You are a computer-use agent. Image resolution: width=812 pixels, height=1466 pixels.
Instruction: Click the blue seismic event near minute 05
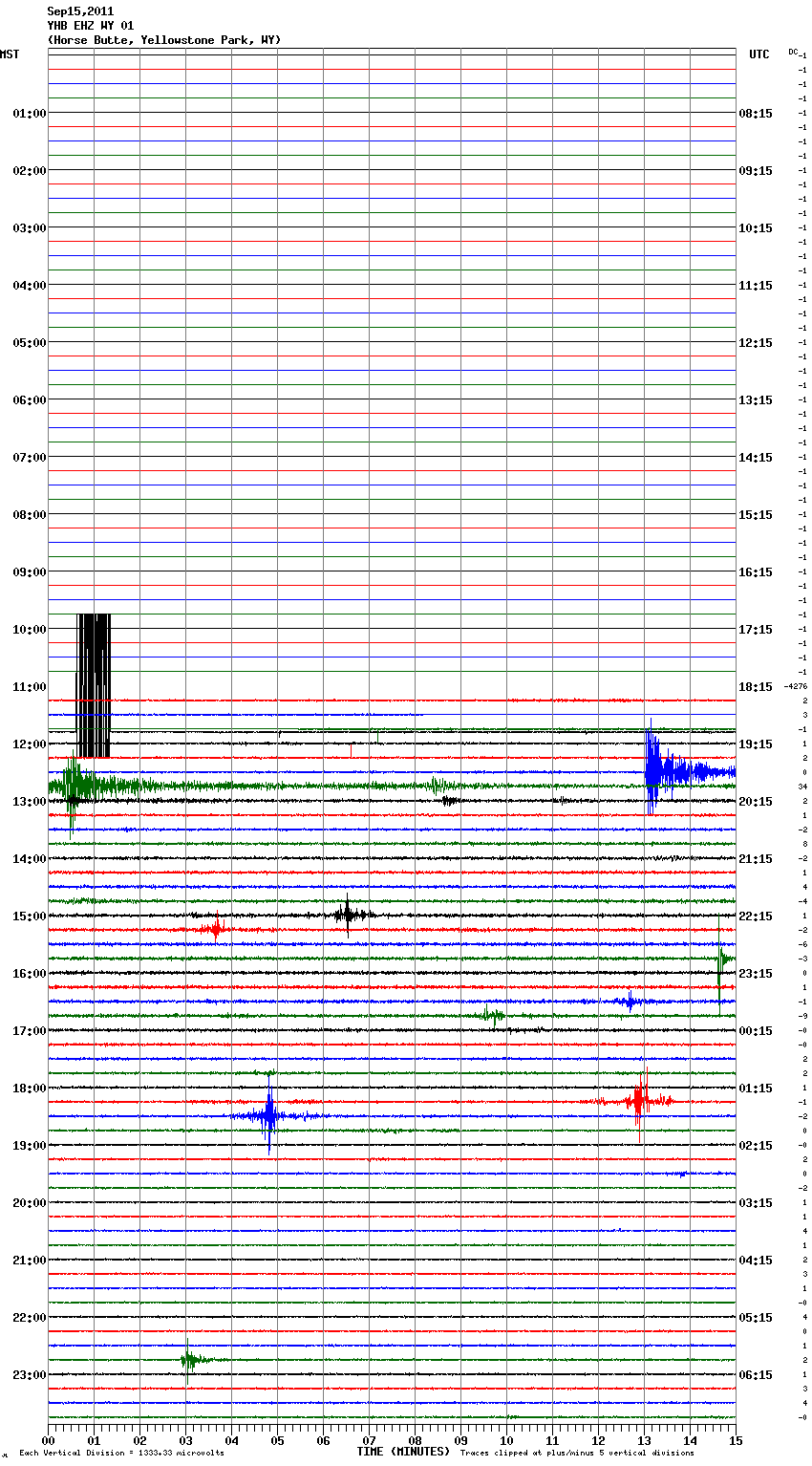coord(270,1115)
